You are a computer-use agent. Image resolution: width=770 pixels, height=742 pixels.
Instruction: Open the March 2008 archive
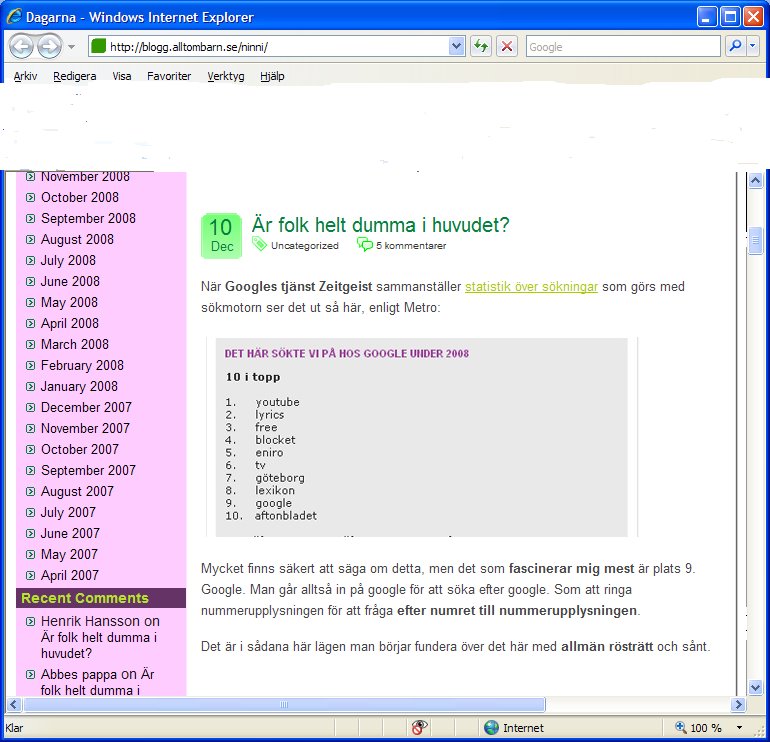coord(75,345)
